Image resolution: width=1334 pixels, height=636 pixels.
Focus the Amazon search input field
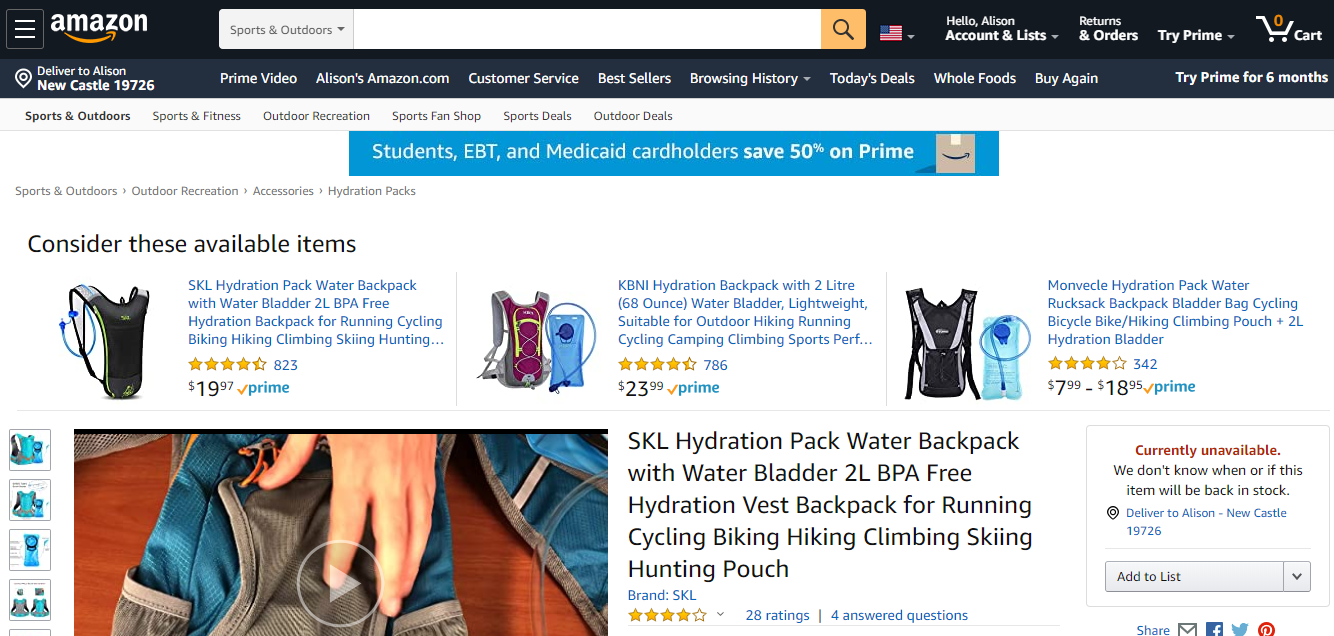587,29
